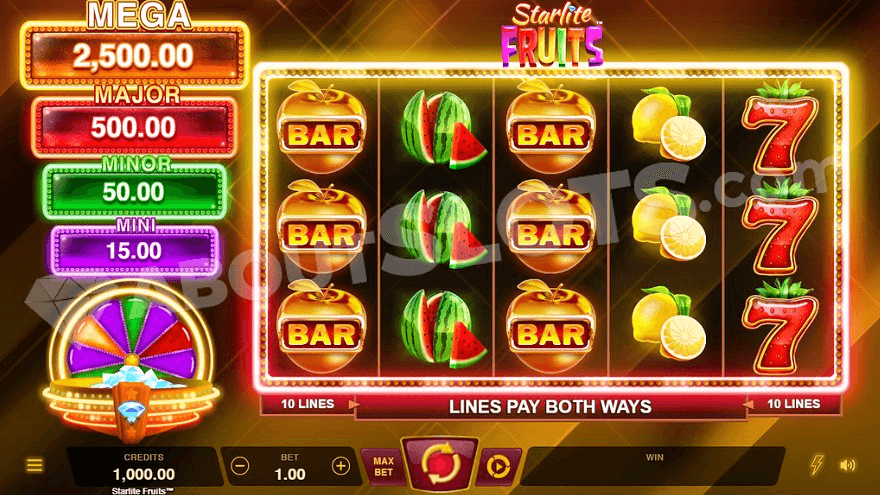Decrease the bet with minus icon
This screenshot has width=880, height=495.
[x=240, y=466]
